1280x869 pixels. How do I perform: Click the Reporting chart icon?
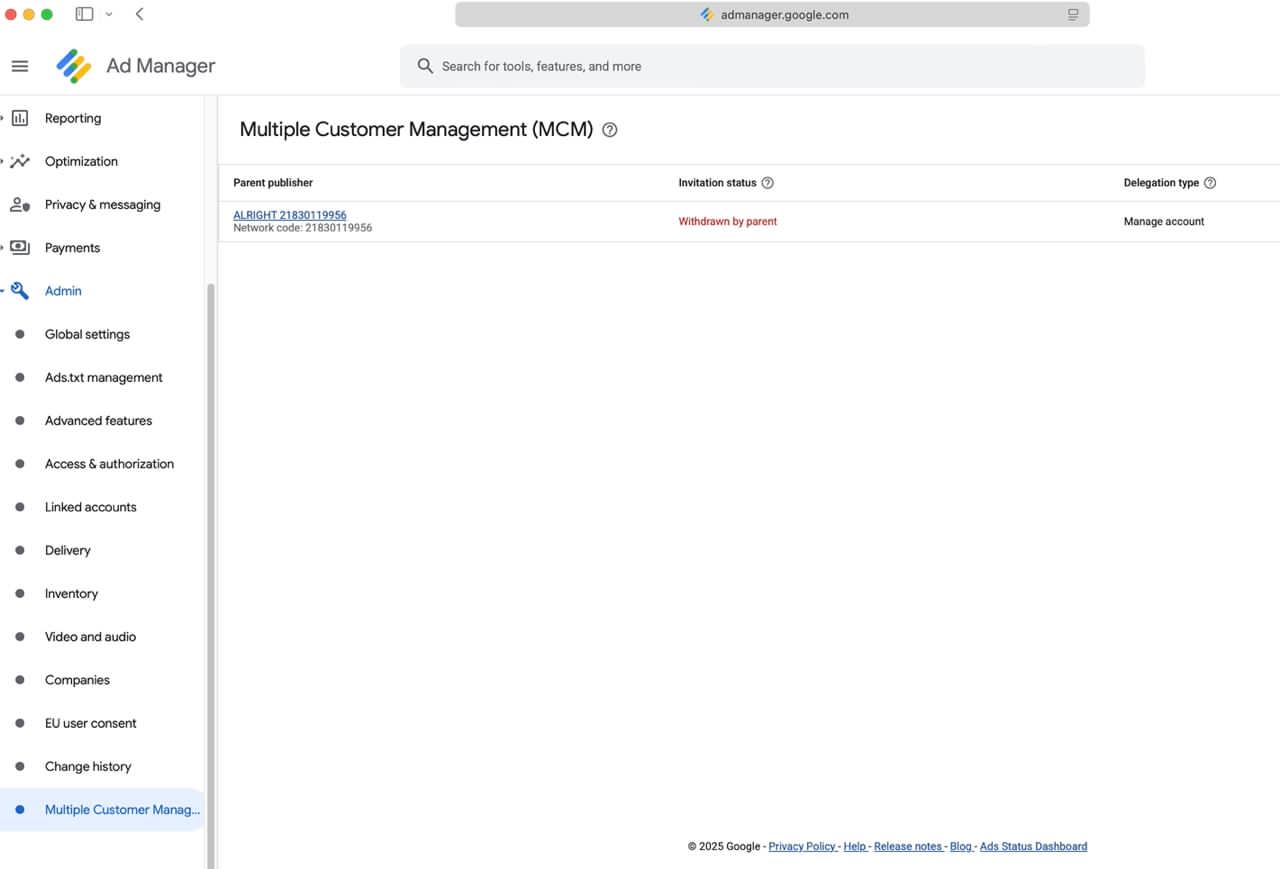pos(19,118)
